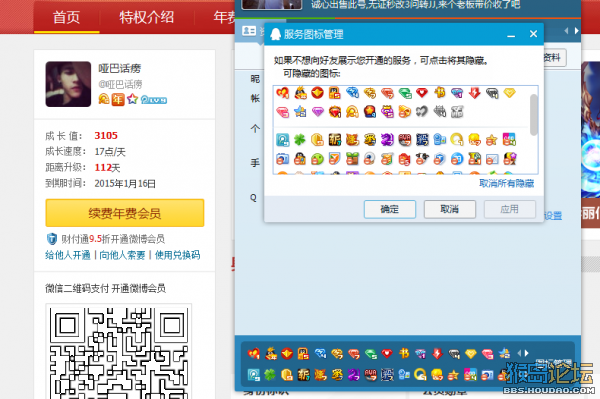Open the 特权介绍 tab
Image resolution: width=600 pixels, height=399 pixels.
[147, 17]
